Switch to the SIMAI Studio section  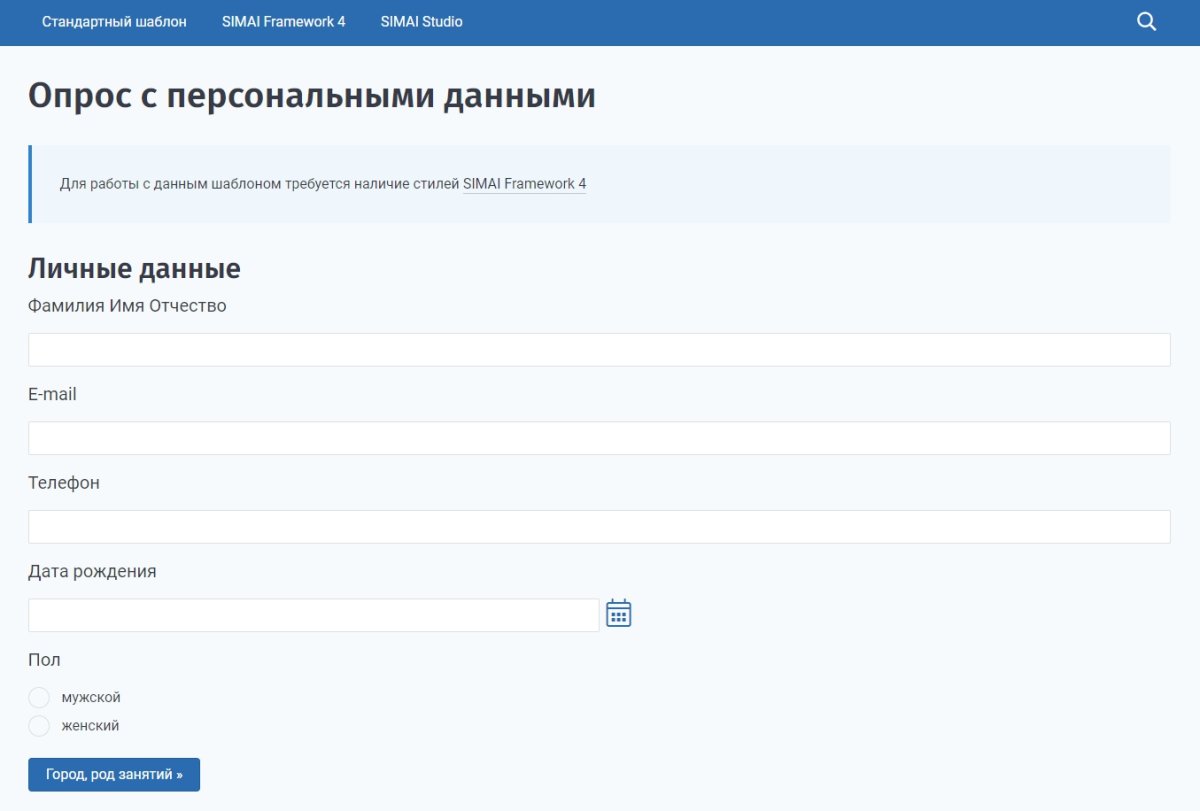(419, 21)
